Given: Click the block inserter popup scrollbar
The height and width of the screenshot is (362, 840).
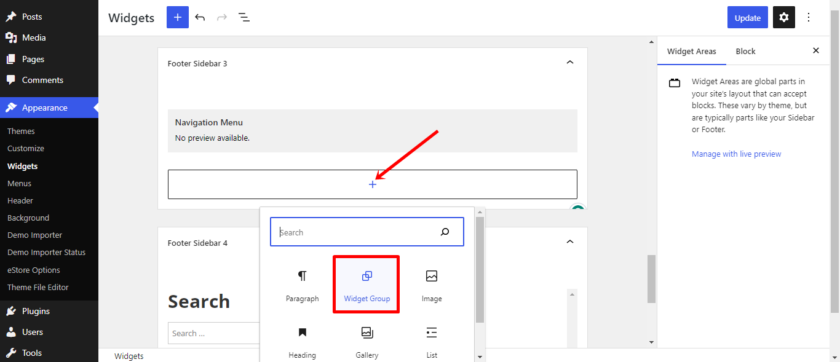Looking at the screenshot, I should tap(480, 270).
